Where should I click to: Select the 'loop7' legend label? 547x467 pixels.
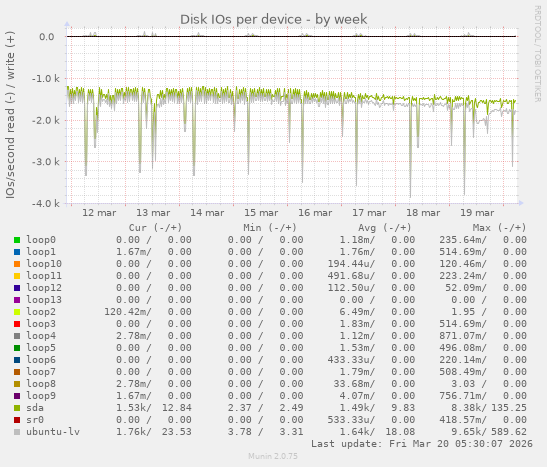(41, 371)
